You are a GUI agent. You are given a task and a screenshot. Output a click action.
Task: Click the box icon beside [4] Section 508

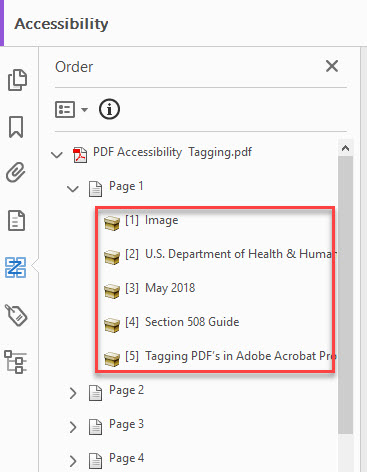tap(112, 325)
